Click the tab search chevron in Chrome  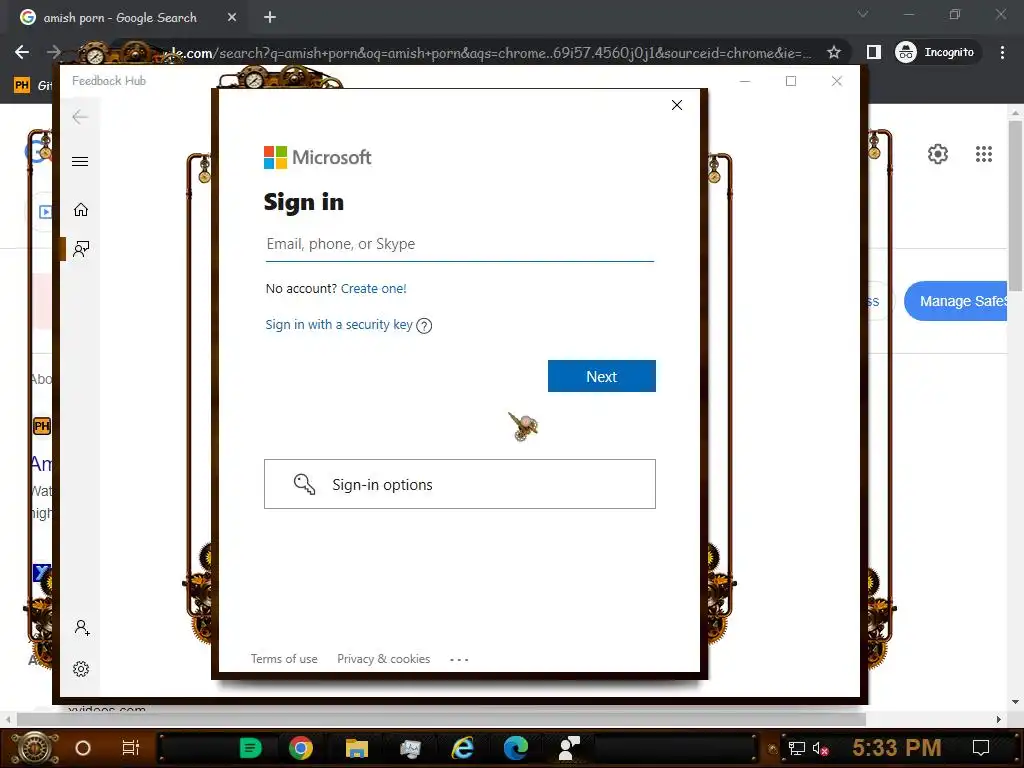pyautogui.click(x=863, y=14)
